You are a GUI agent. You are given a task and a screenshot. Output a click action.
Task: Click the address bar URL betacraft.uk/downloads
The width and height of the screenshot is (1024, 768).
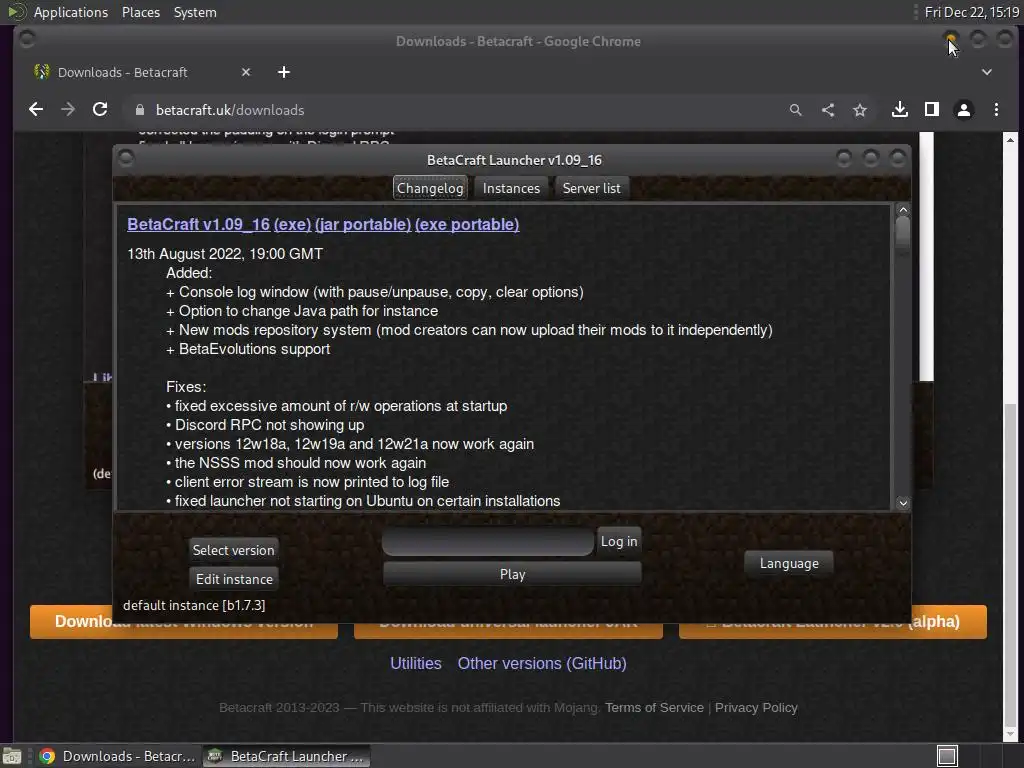(230, 110)
